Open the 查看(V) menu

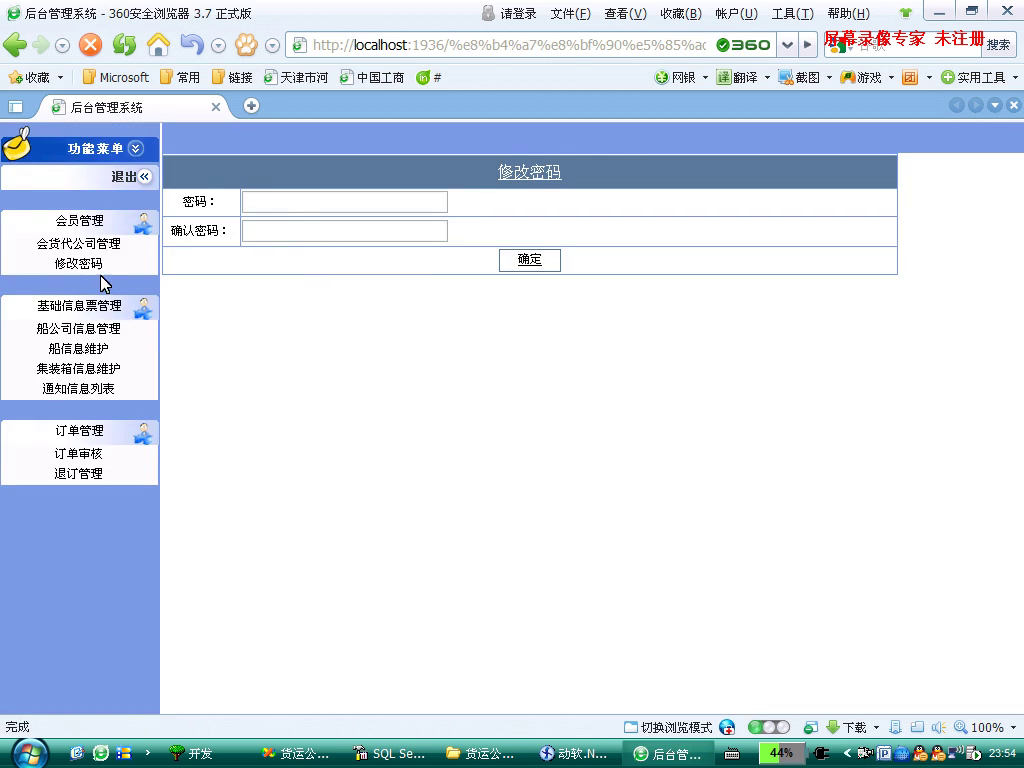(x=625, y=14)
